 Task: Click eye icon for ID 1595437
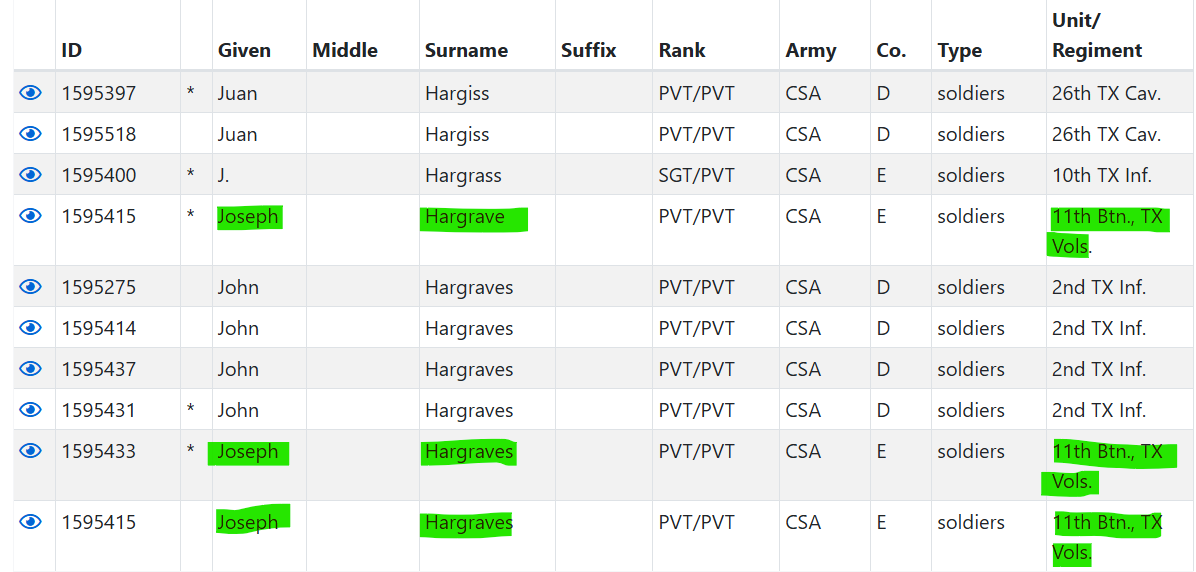point(31,369)
